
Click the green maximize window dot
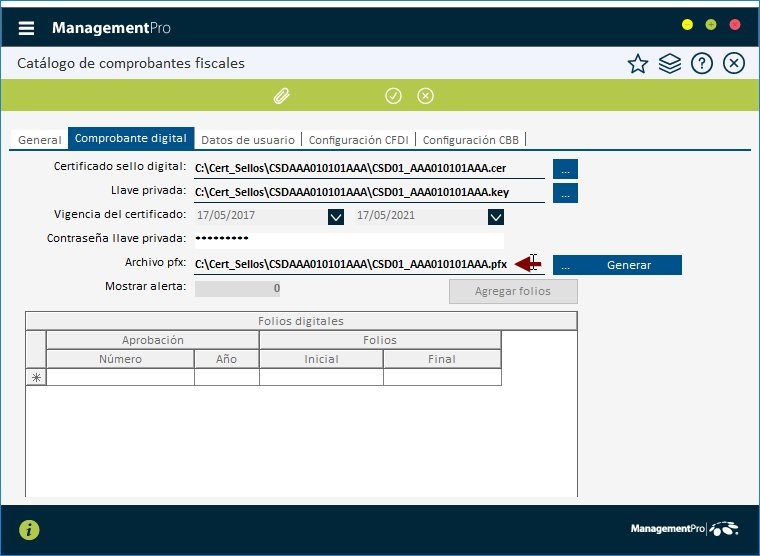pos(711,25)
